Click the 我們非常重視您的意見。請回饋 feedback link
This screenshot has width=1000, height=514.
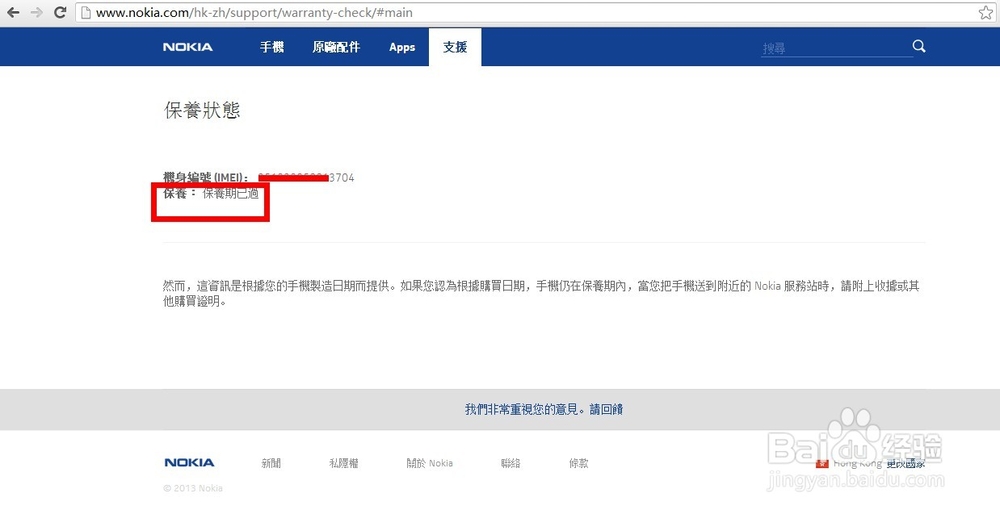(543, 409)
